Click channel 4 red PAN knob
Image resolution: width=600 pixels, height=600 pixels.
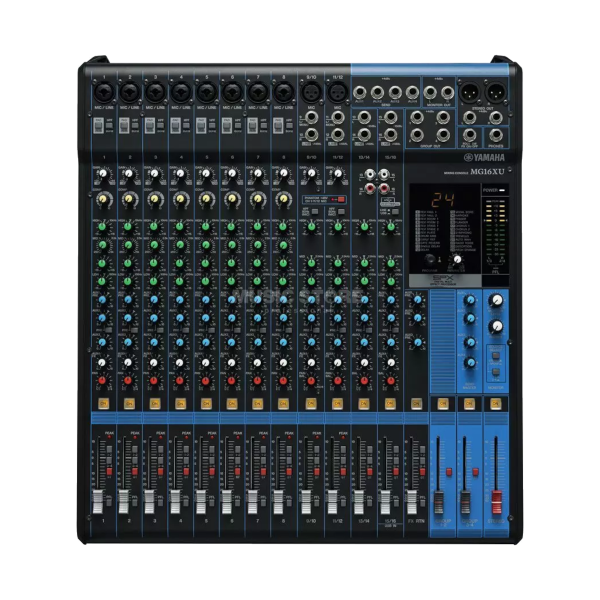179,381
